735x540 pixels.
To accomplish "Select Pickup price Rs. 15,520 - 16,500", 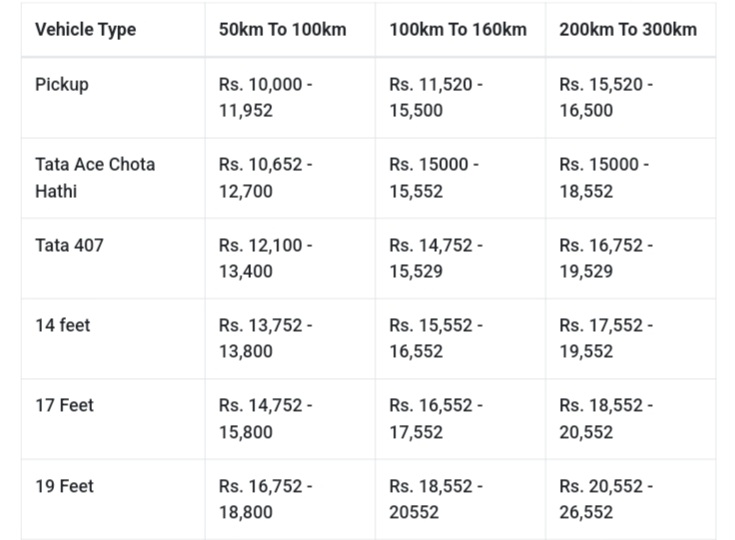I will (606, 97).
